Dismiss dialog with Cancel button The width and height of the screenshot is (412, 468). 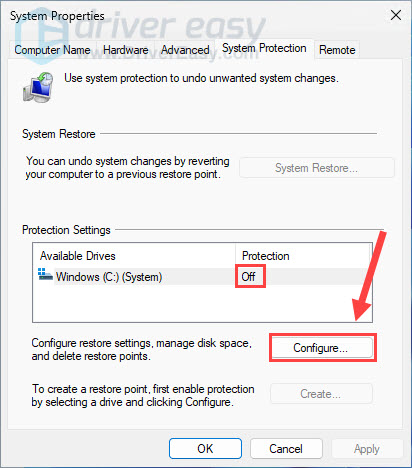pyautogui.click(x=286, y=448)
